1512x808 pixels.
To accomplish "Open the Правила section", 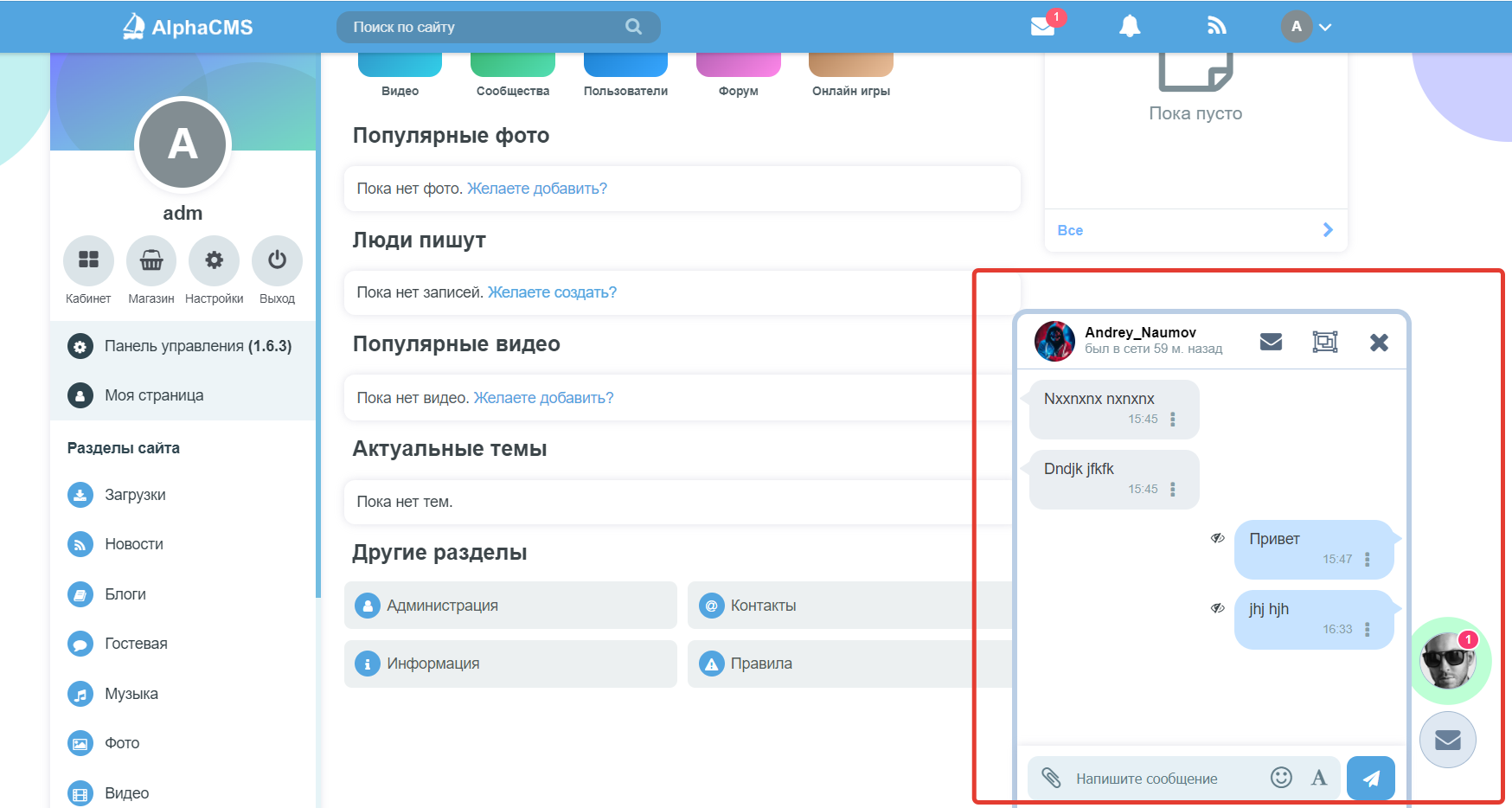I will [849, 664].
